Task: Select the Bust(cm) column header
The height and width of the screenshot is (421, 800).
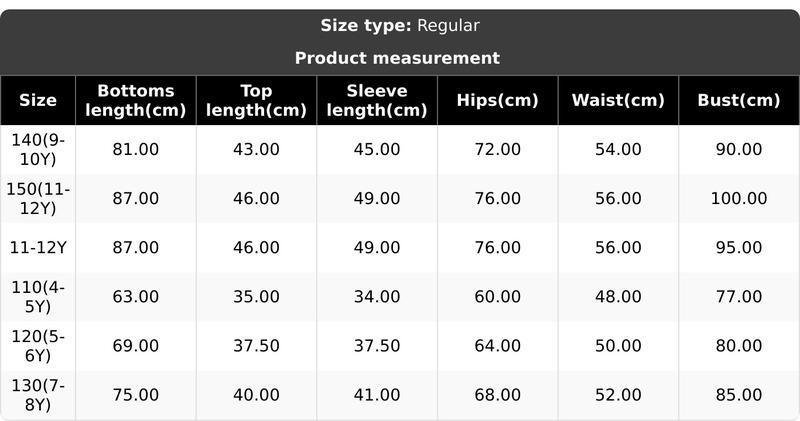Action: click(x=739, y=100)
